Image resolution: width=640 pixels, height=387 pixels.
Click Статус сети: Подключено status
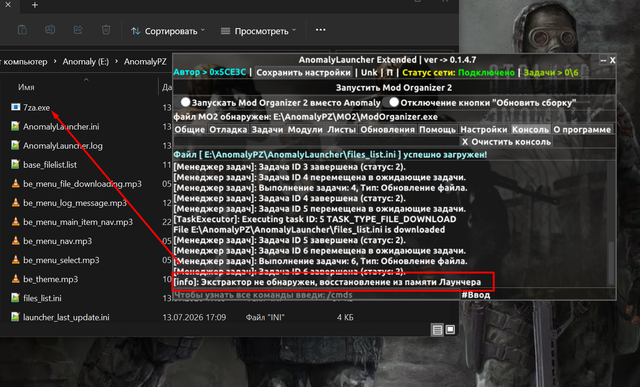[x=458, y=73]
